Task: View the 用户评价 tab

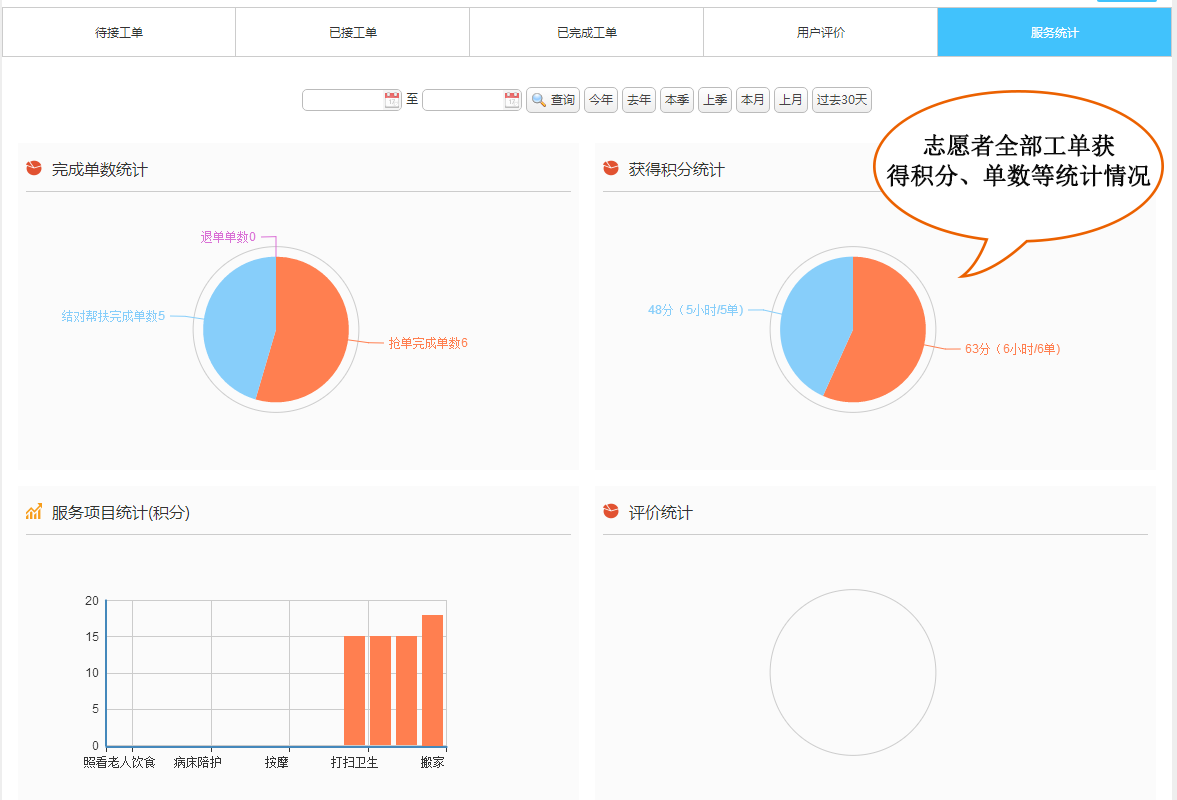Action: [821, 33]
